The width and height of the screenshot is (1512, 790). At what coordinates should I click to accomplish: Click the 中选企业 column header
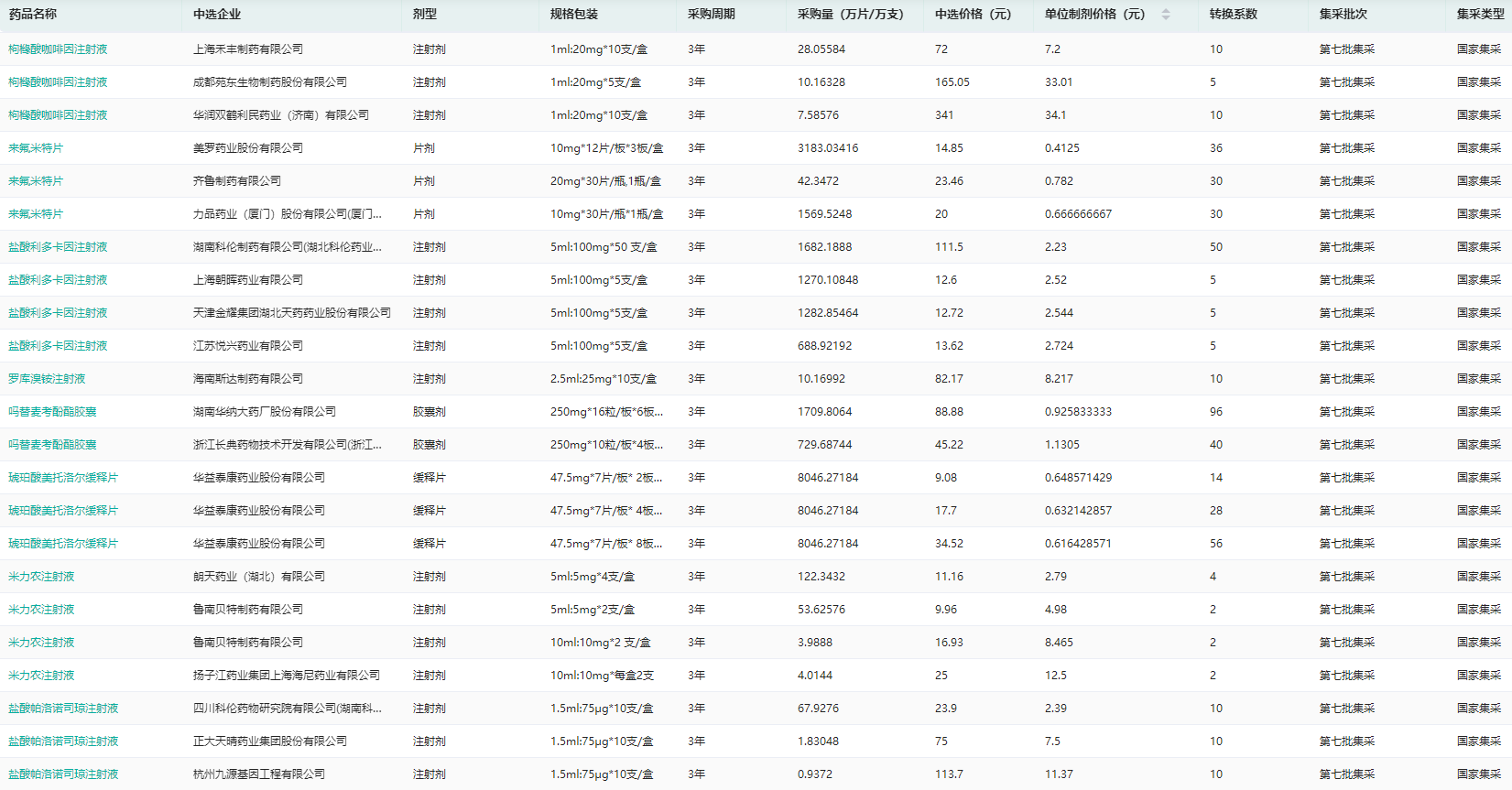pyautogui.click(x=217, y=15)
